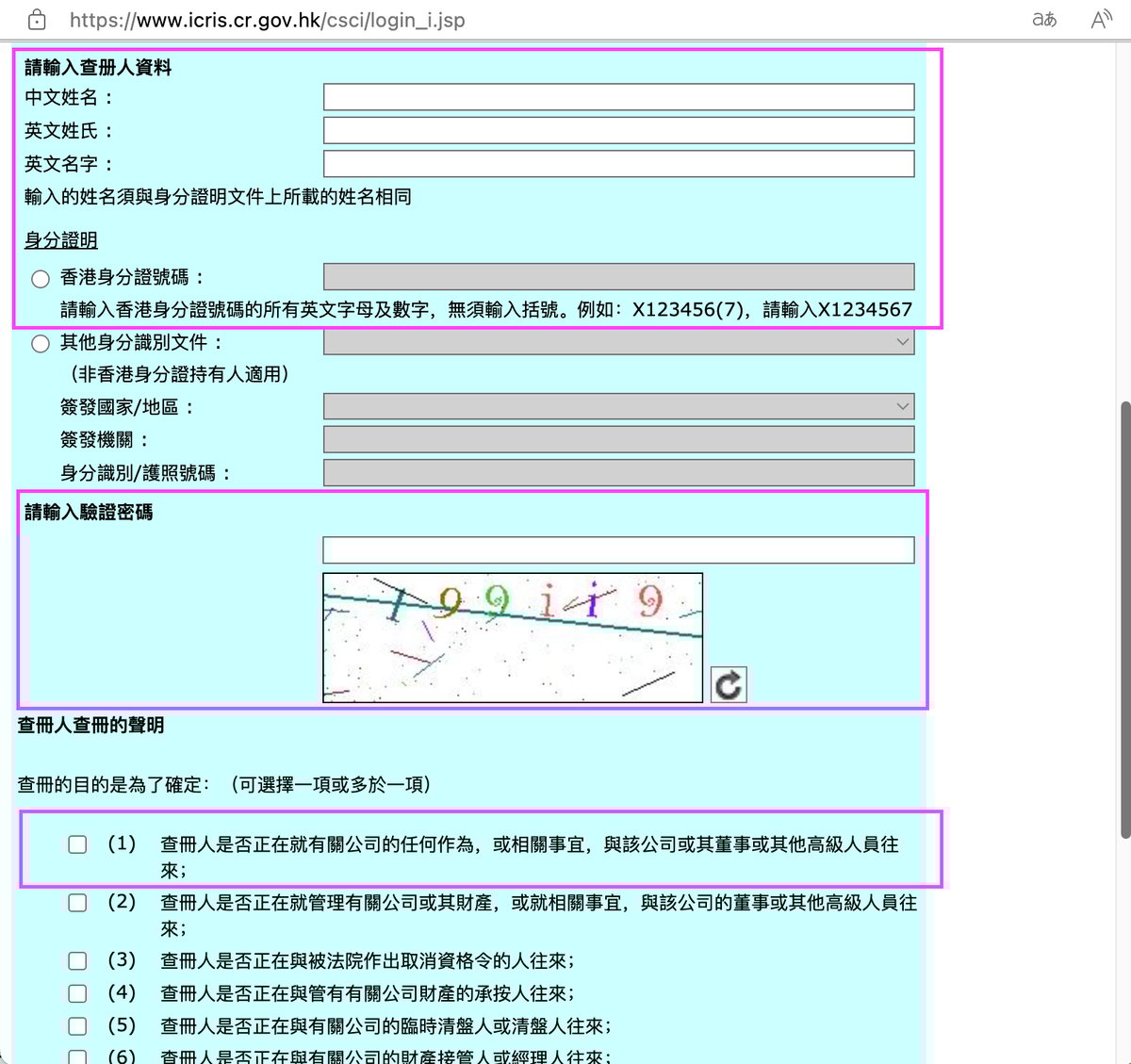
Task: Expand the 簽發國家/地區 dropdown
Action: [618, 407]
